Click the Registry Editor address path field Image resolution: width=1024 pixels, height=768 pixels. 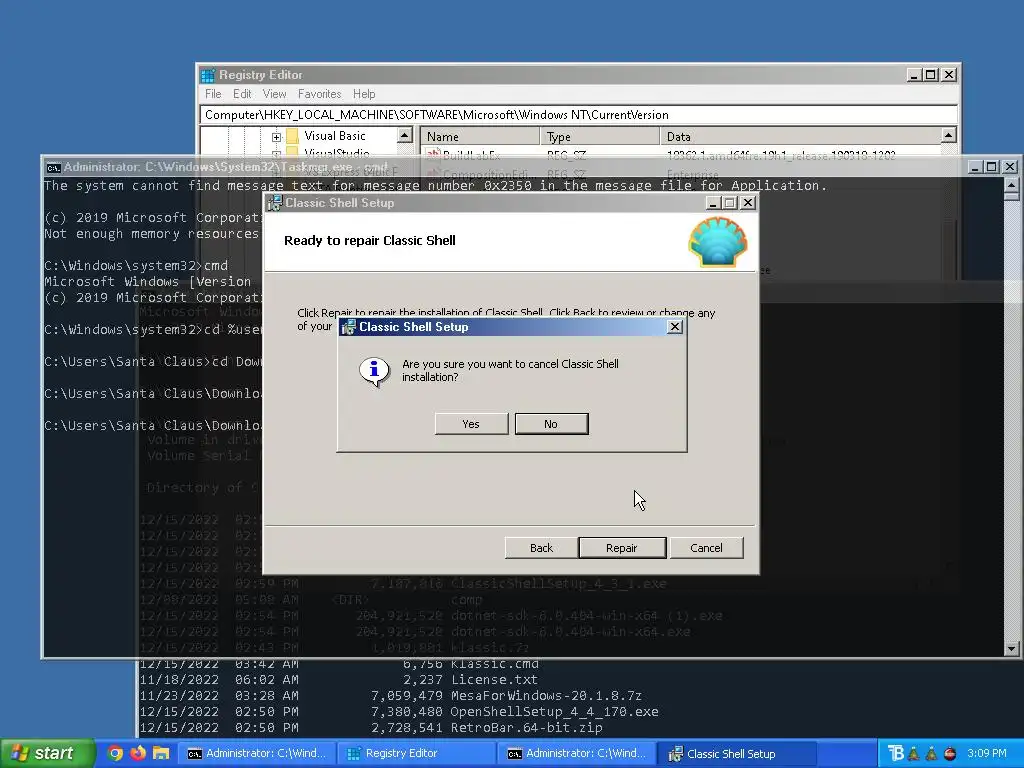(578, 115)
